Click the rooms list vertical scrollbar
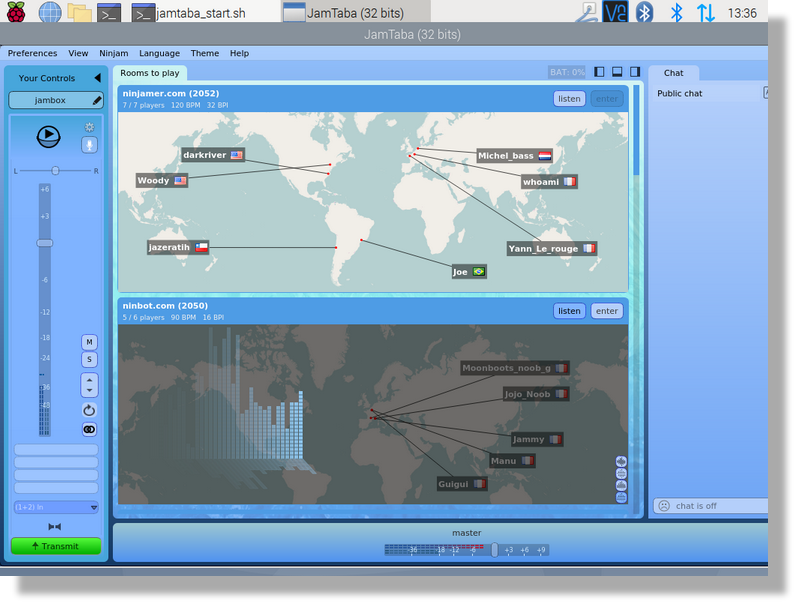The image size is (795, 603). click(636, 299)
